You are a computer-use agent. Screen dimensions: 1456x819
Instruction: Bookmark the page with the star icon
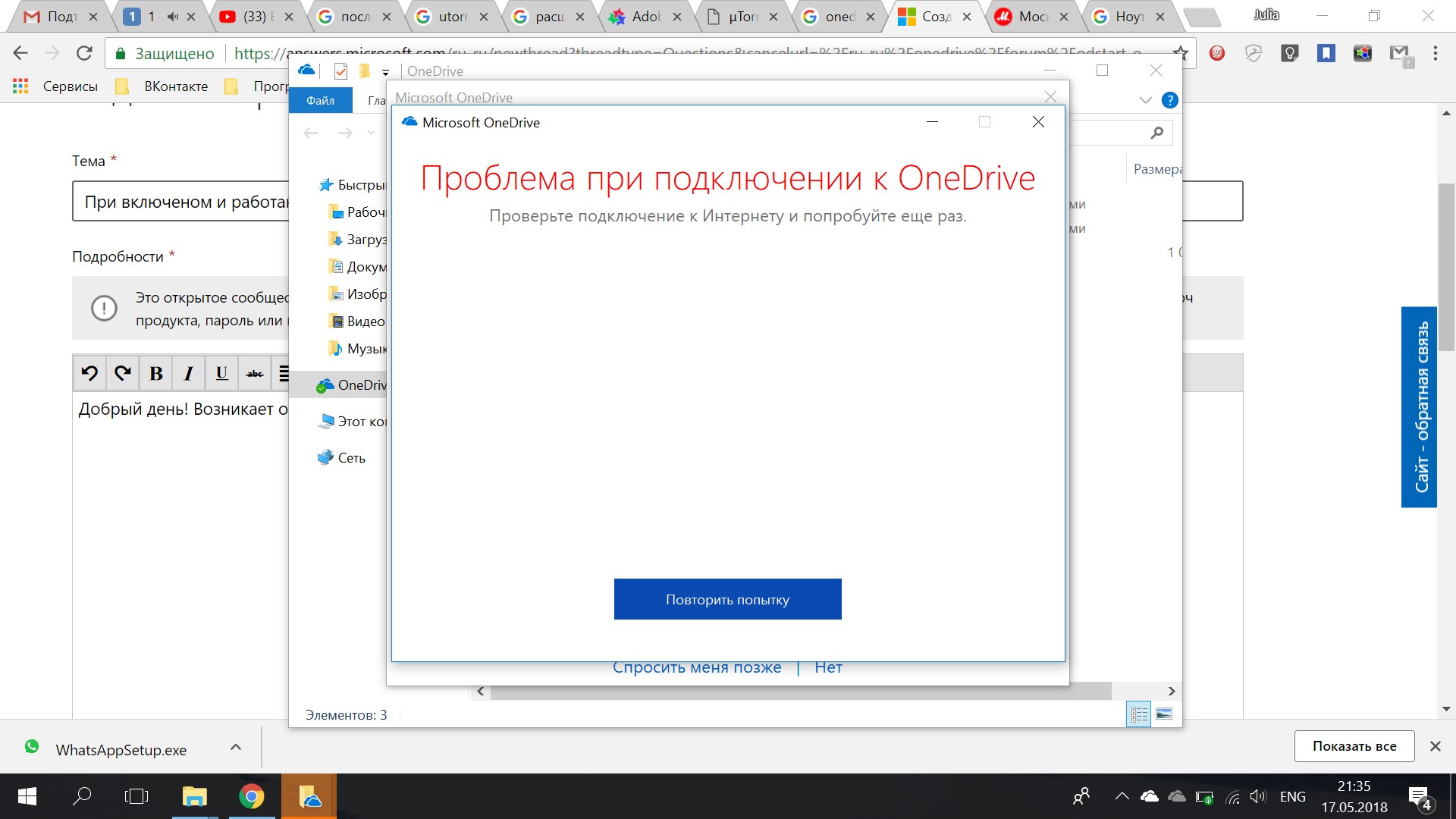pos(1181,53)
